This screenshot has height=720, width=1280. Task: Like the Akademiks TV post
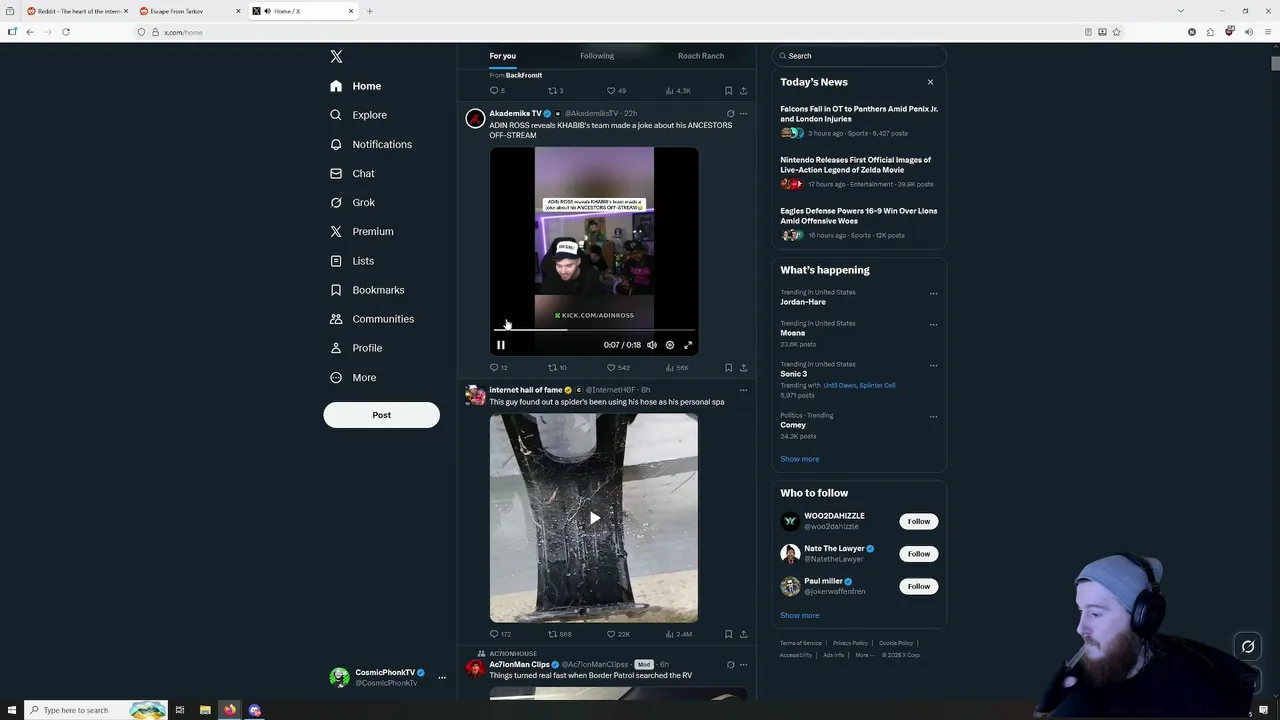point(618,368)
